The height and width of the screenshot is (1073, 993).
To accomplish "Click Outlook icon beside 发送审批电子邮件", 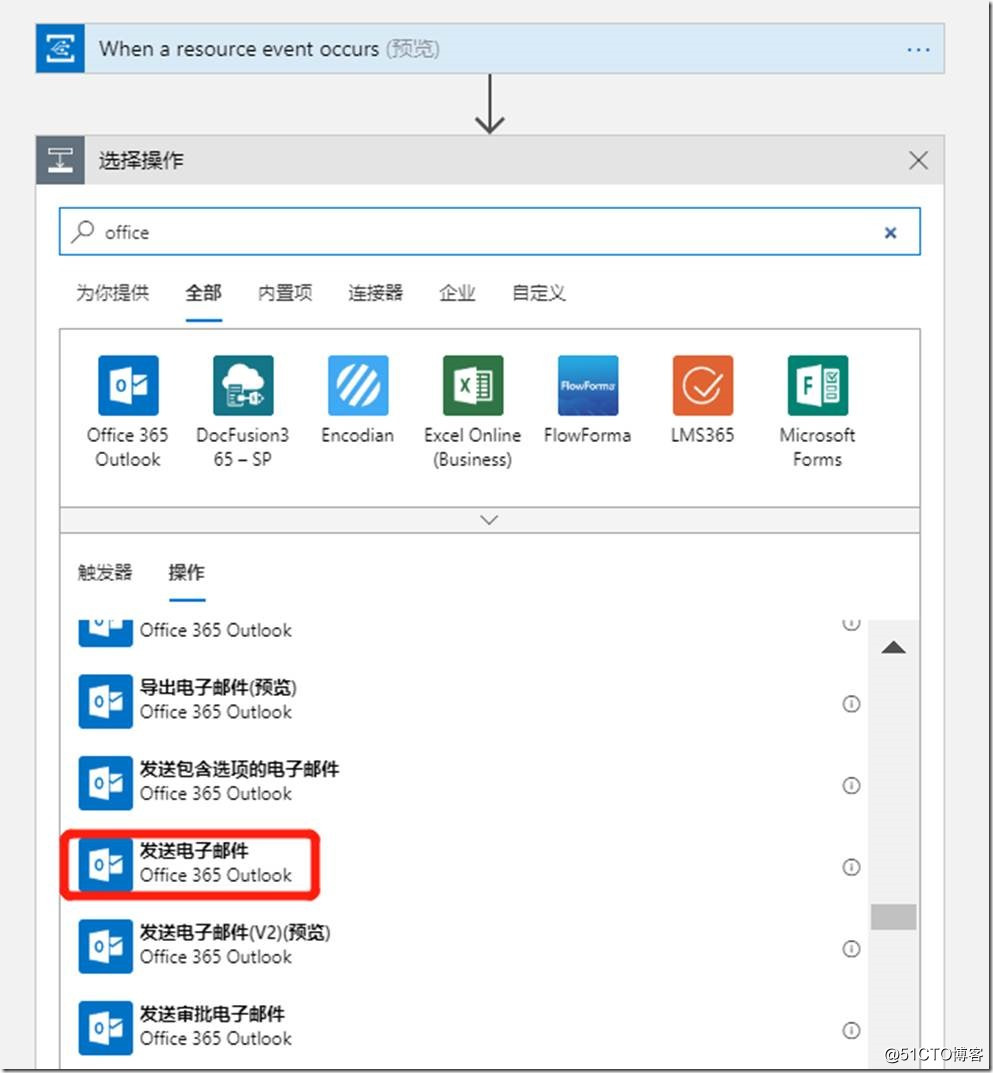I will pyautogui.click(x=105, y=1028).
